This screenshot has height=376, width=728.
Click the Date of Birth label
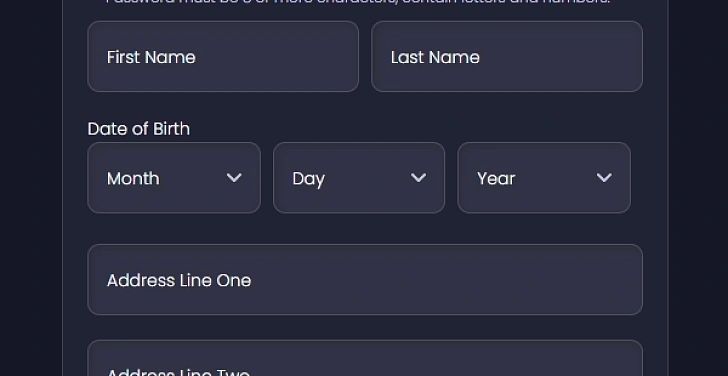(x=138, y=129)
